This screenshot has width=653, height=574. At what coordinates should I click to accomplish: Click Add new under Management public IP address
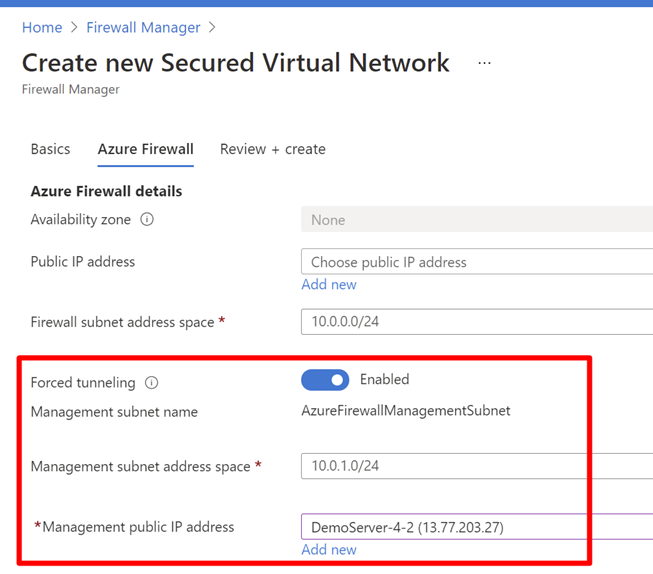click(x=329, y=550)
